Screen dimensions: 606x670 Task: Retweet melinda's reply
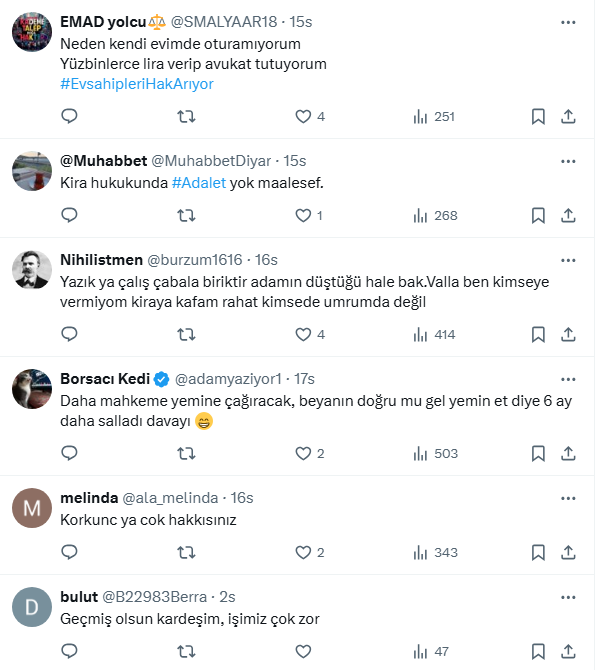186,552
